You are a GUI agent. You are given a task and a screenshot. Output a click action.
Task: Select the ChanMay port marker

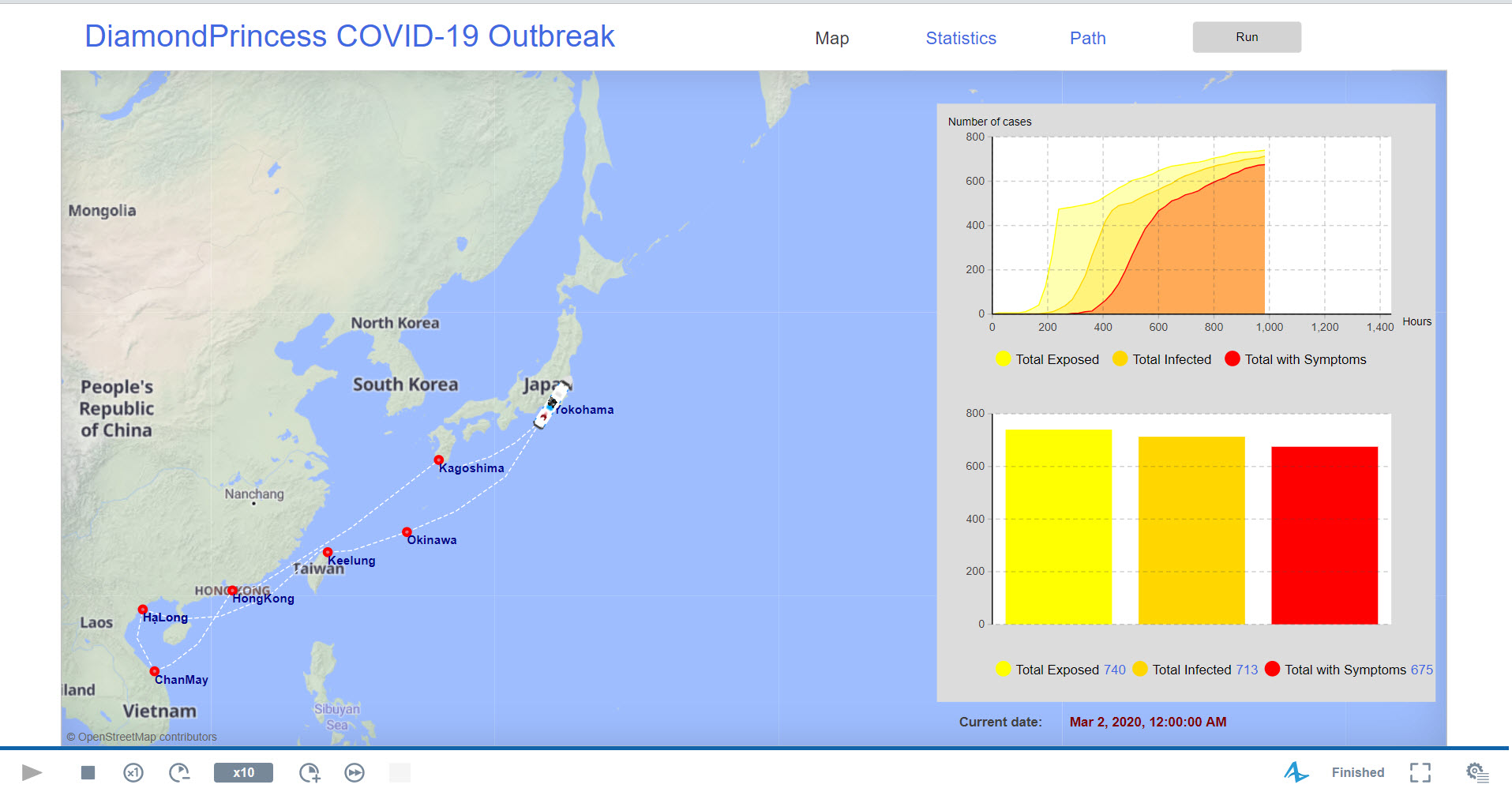pyautogui.click(x=155, y=671)
